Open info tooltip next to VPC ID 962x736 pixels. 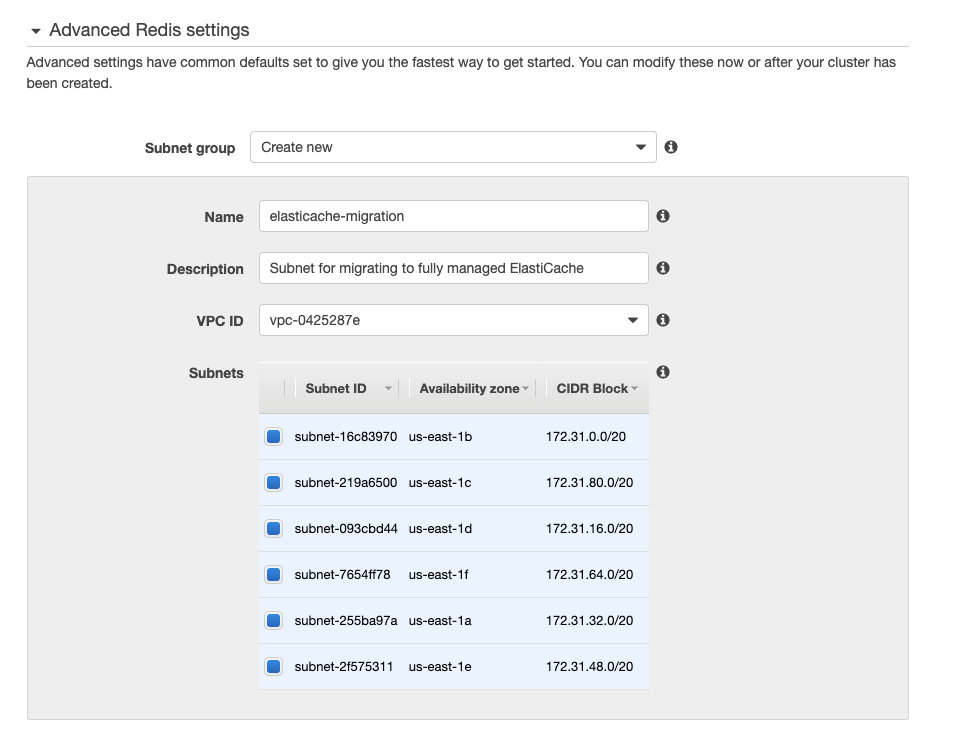pyautogui.click(x=662, y=320)
